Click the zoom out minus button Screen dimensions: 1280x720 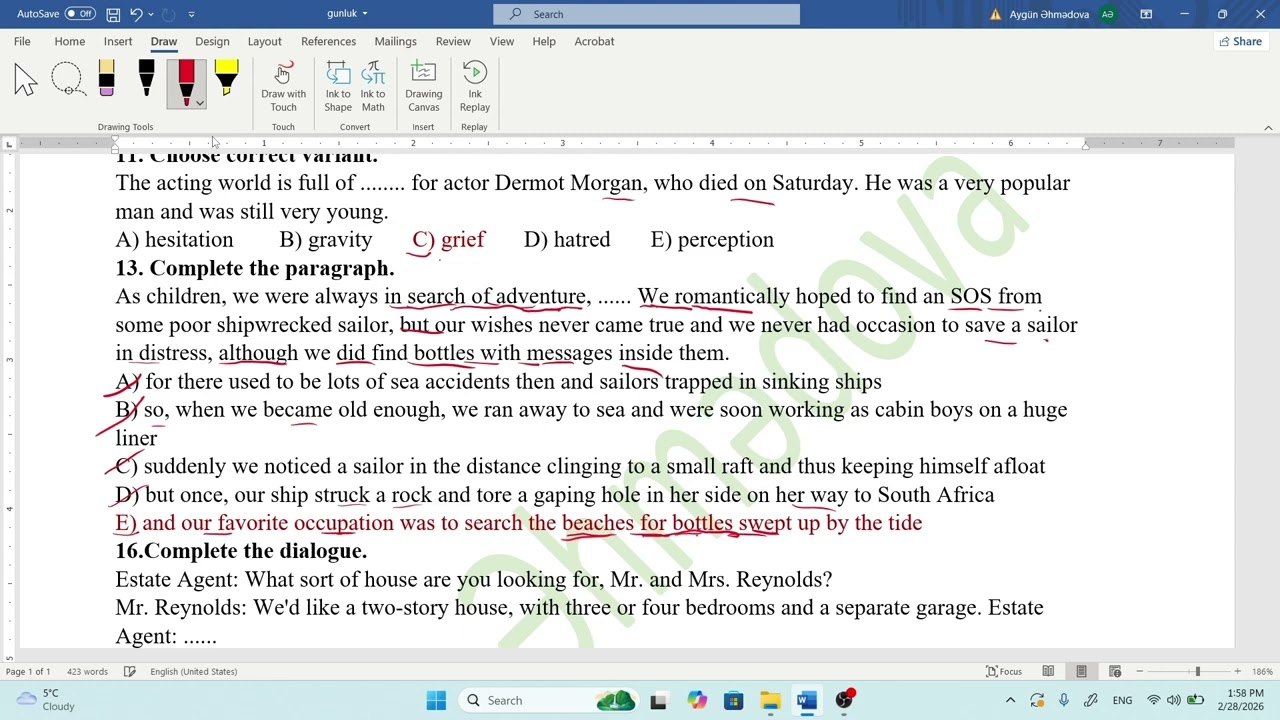click(1140, 672)
